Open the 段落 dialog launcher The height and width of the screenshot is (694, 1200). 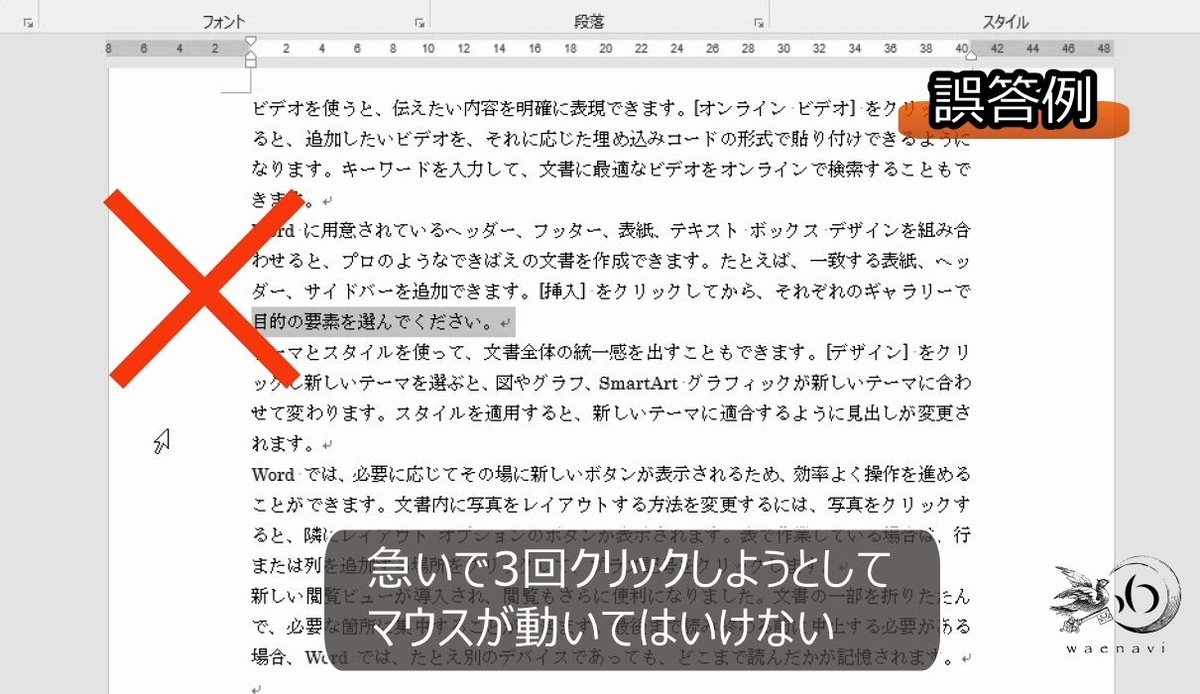pyautogui.click(x=758, y=21)
